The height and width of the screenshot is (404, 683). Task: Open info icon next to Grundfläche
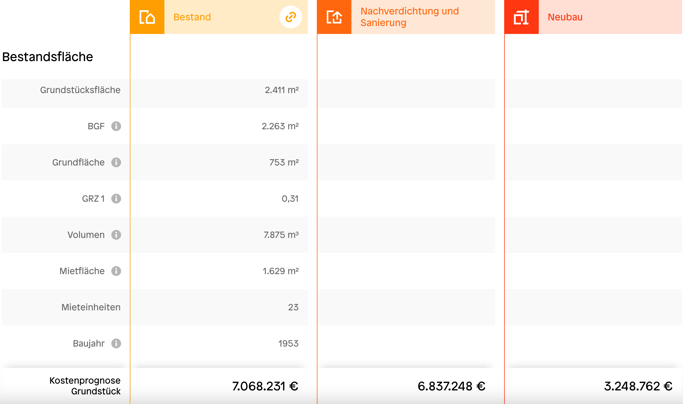(x=116, y=162)
